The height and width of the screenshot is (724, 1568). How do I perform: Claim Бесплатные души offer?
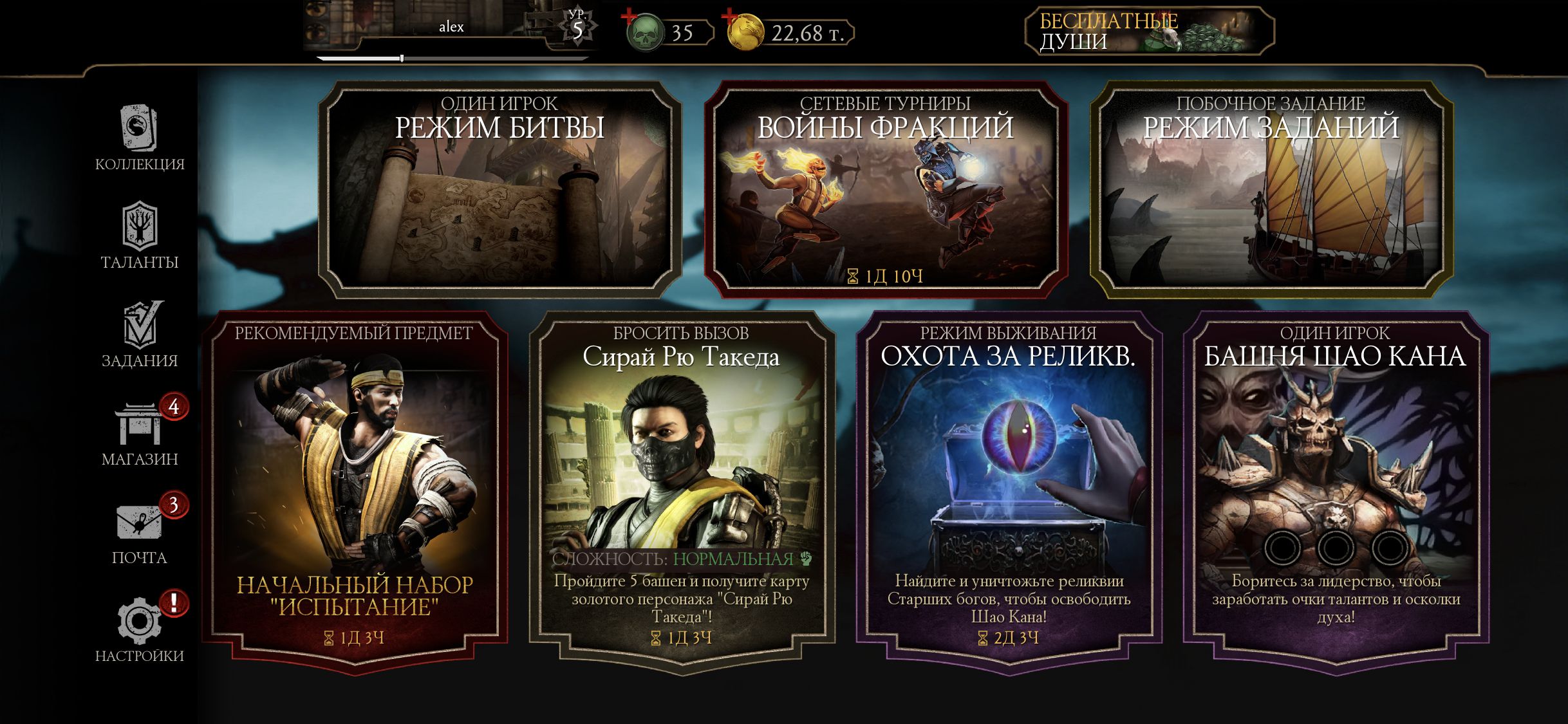1150,31
